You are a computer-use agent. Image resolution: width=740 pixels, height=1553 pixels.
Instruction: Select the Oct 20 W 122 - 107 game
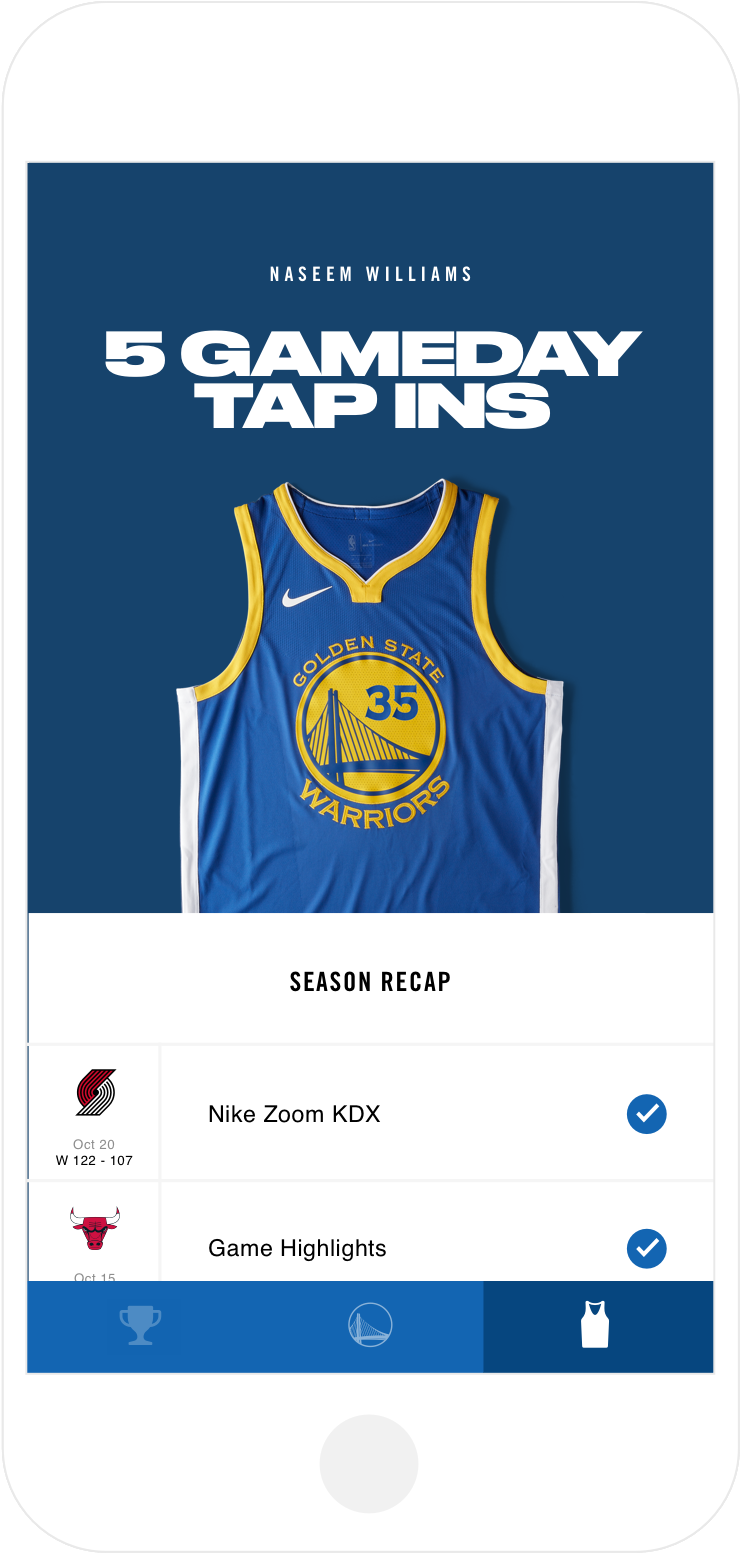click(94, 1113)
